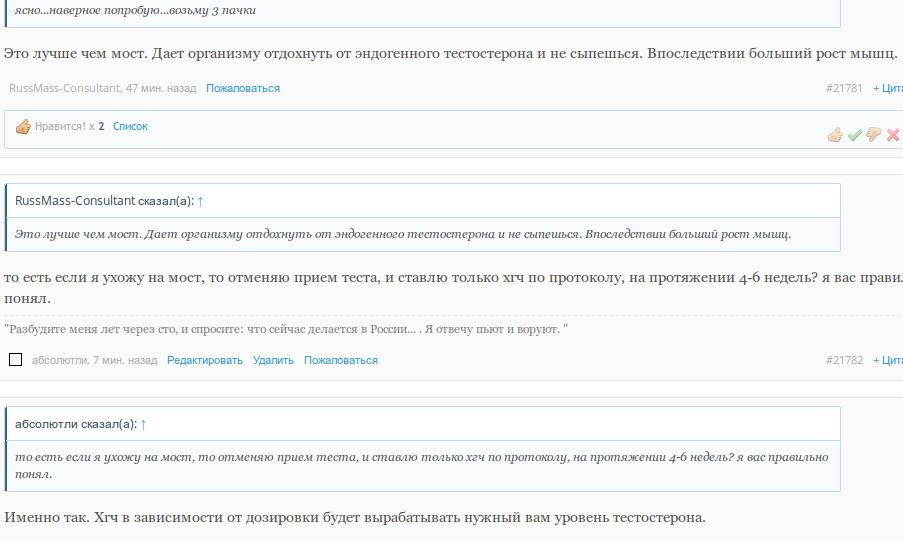Report RussMass-Consultant's post with Пожаловаться

coord(243,88)
